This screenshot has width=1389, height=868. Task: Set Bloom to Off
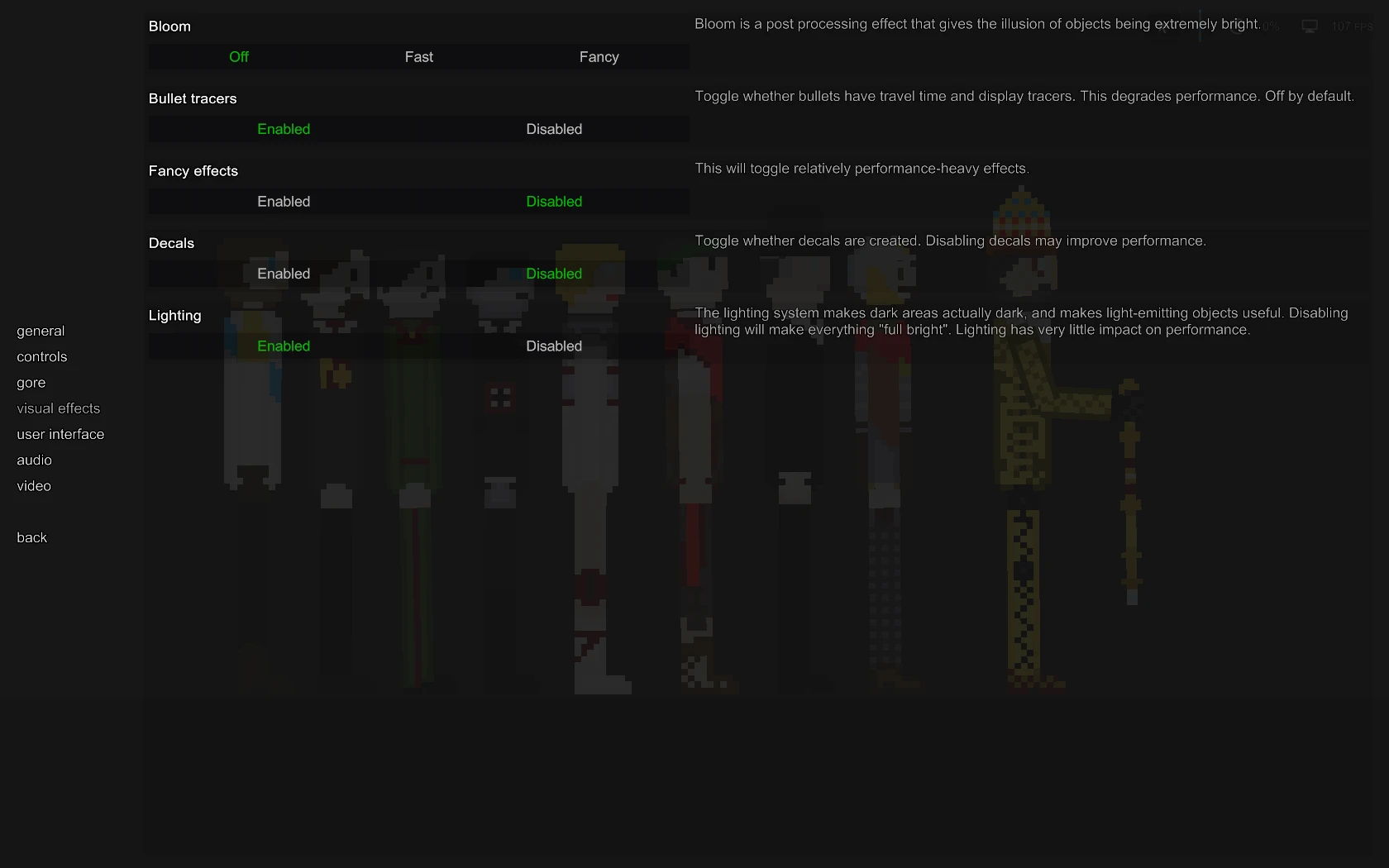(x=239, y=57)
